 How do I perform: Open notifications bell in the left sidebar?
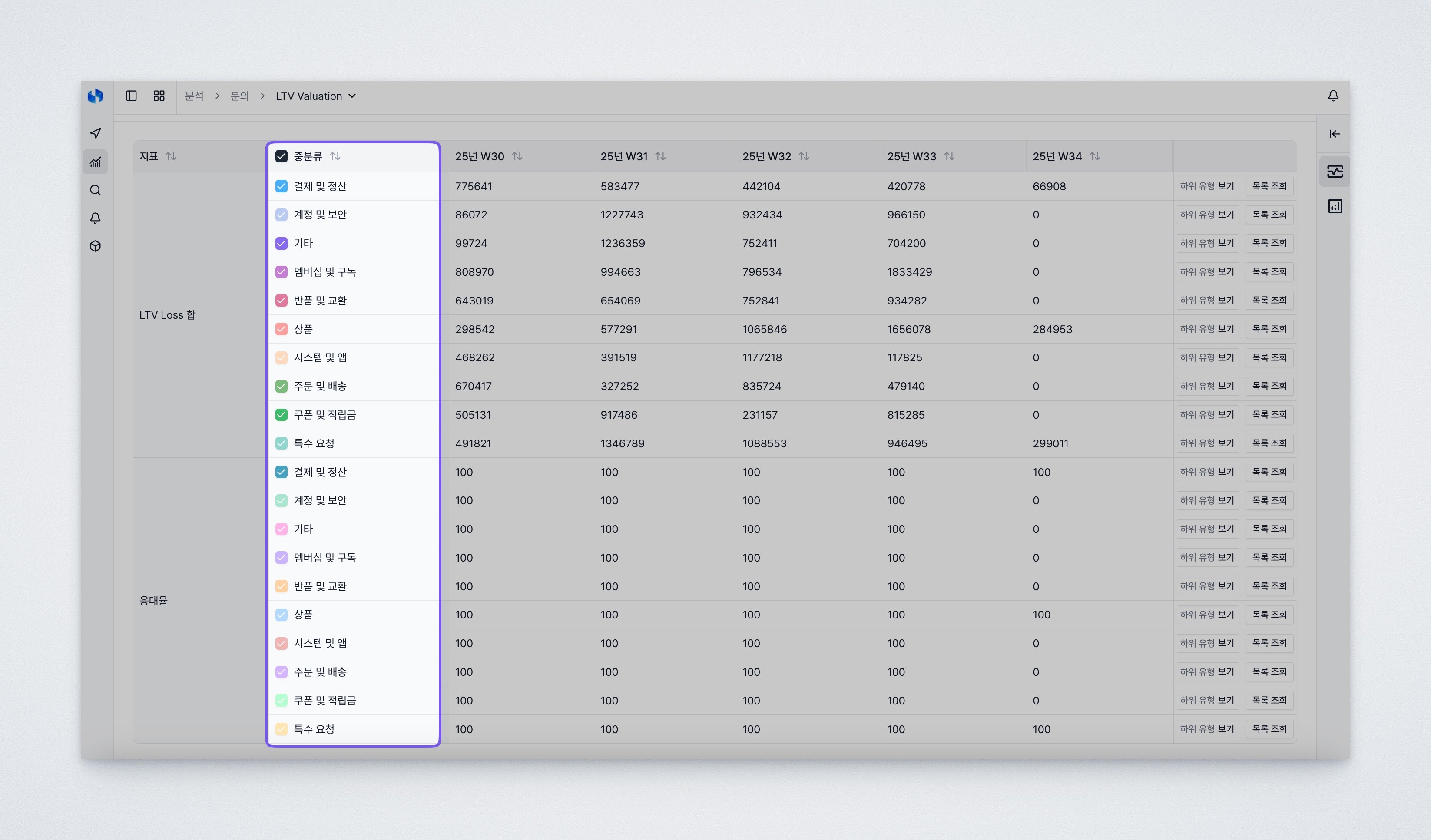coord(96,218)
